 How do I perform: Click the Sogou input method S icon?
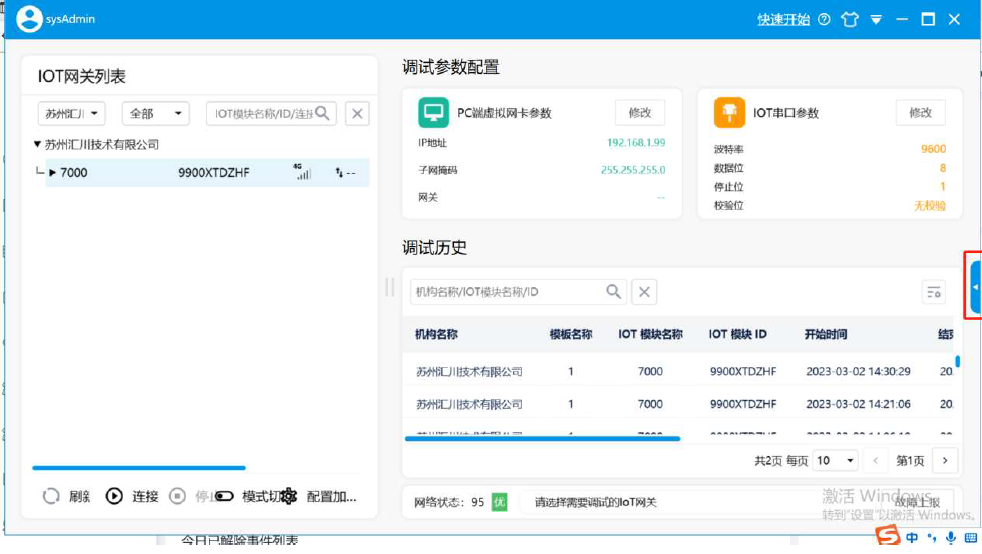(x=887, y=536)
